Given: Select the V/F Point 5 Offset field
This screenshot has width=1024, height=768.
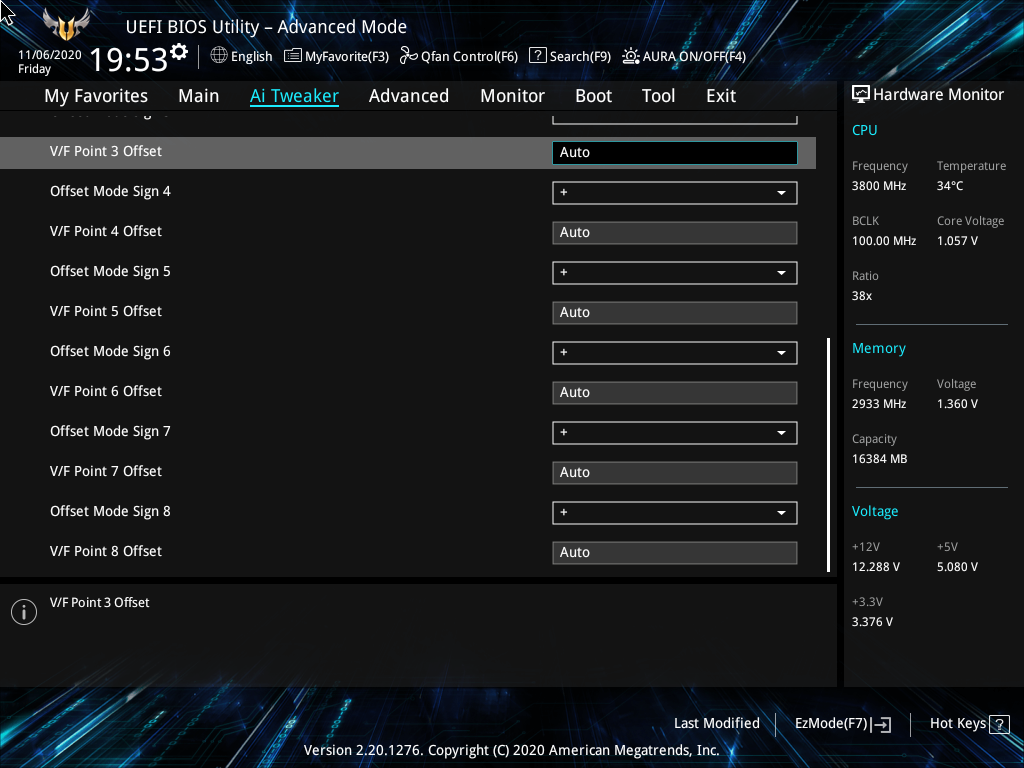Looking at the screenshot, I should pyautogui.click(x=675, y=313).
